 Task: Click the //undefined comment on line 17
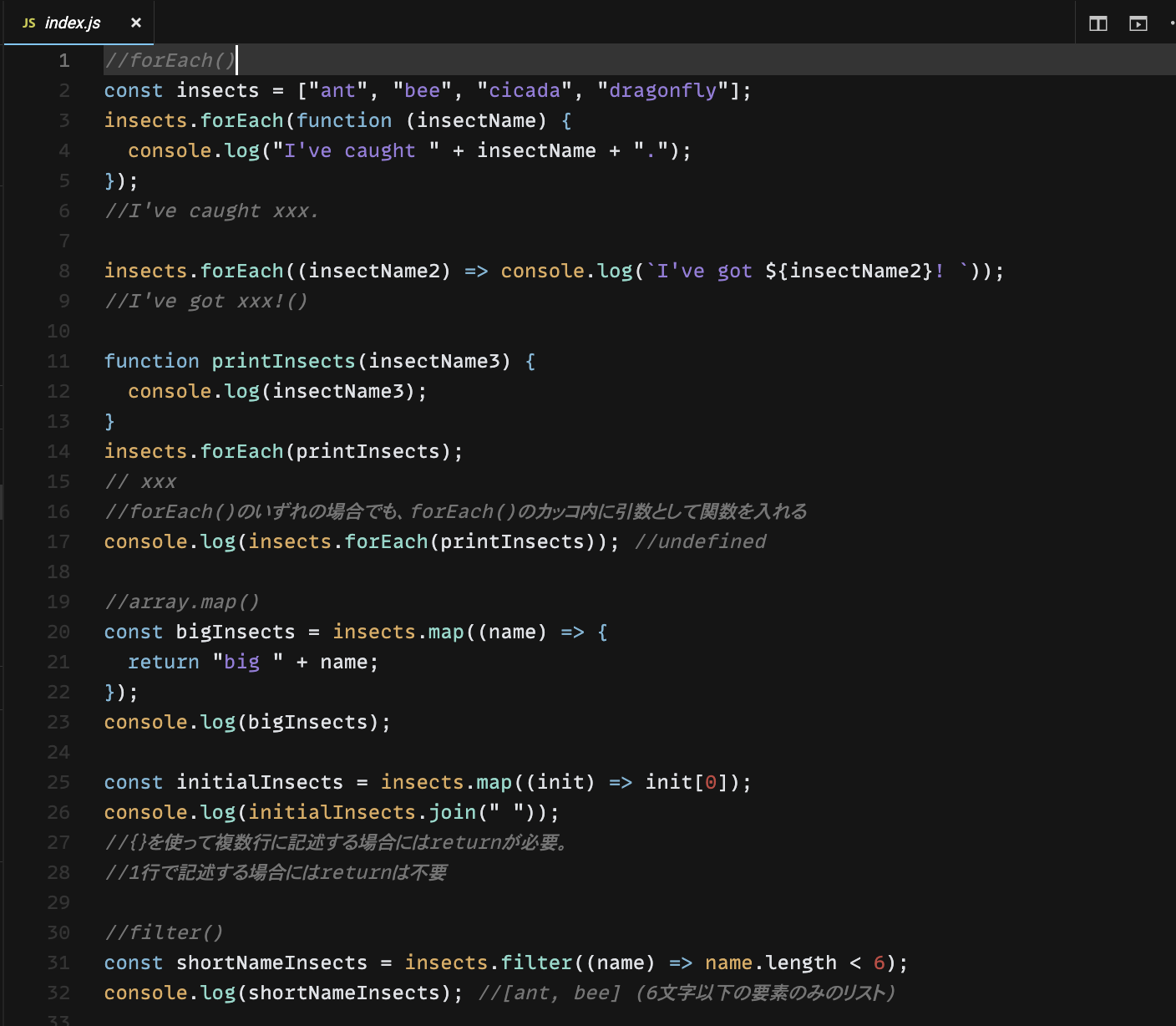click(x=700, y=541)
